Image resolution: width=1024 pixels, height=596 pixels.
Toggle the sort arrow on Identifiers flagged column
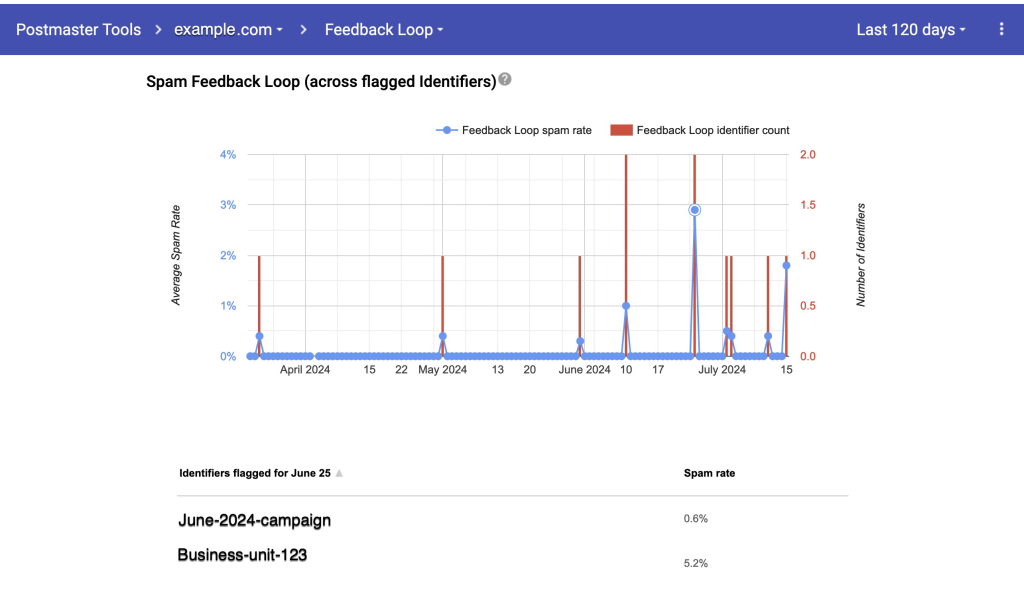(x=338, y=473)
